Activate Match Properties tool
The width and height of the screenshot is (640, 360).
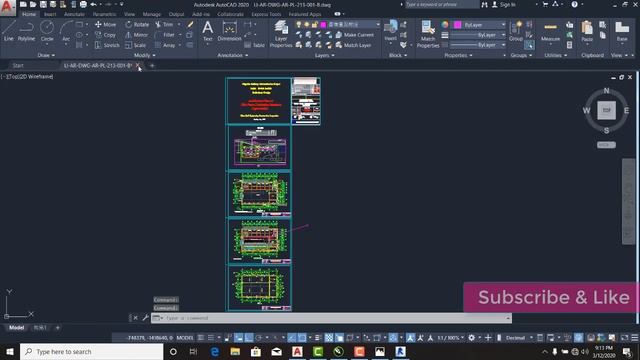[428, 34]
